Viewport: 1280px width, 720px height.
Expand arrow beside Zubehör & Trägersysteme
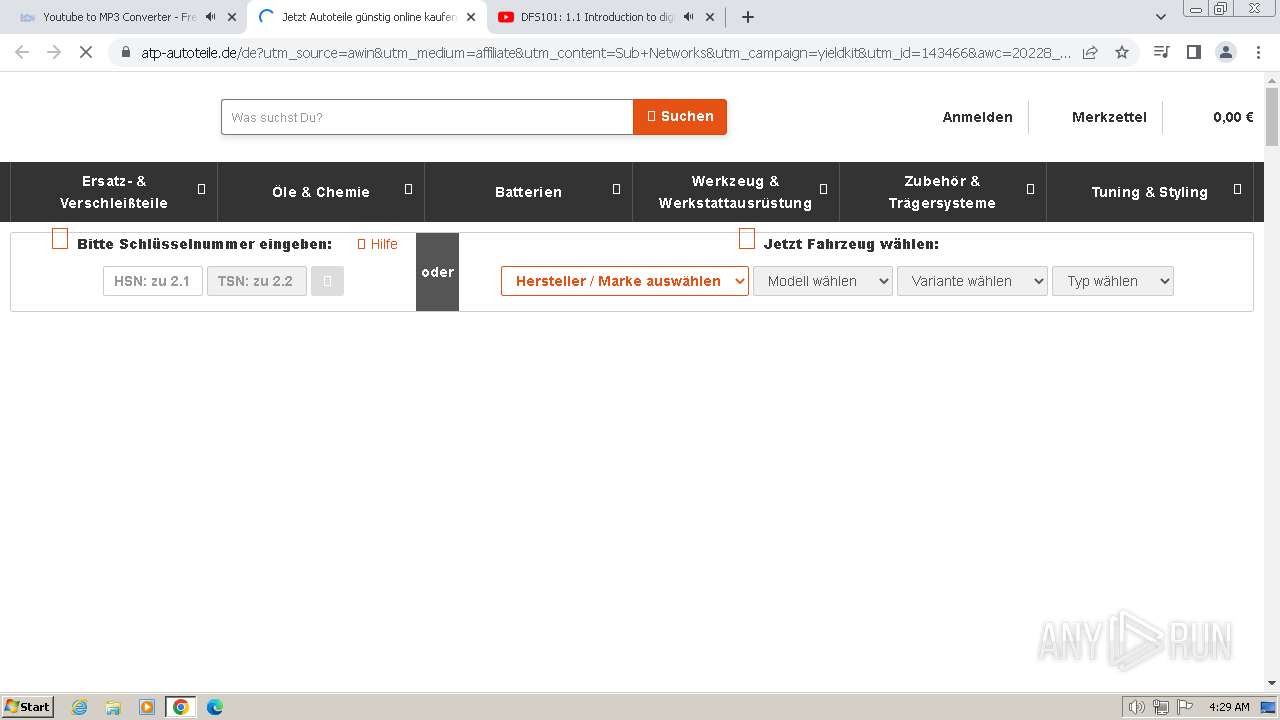coord(1030,189)
